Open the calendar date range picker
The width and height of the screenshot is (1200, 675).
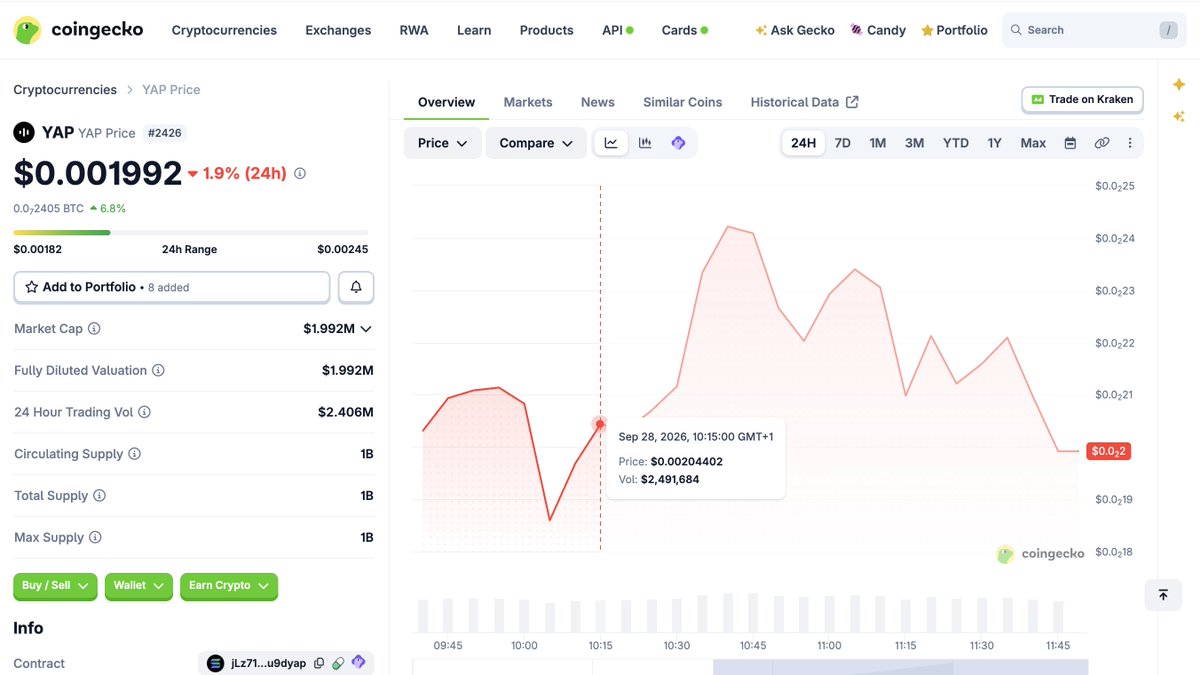click(x=1070, y=143)
